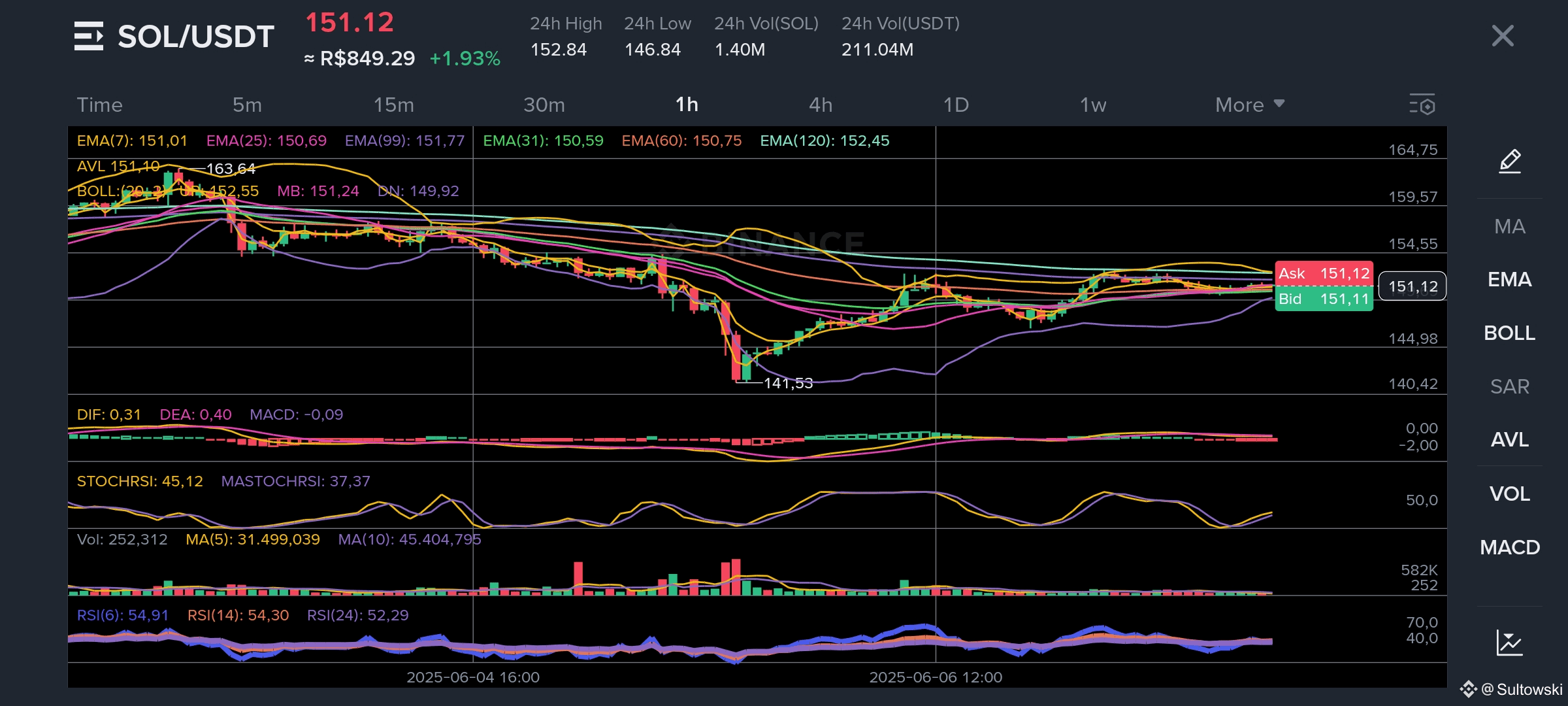
Task: Switch to the 15m timeframe
Action: coord(393,105)
